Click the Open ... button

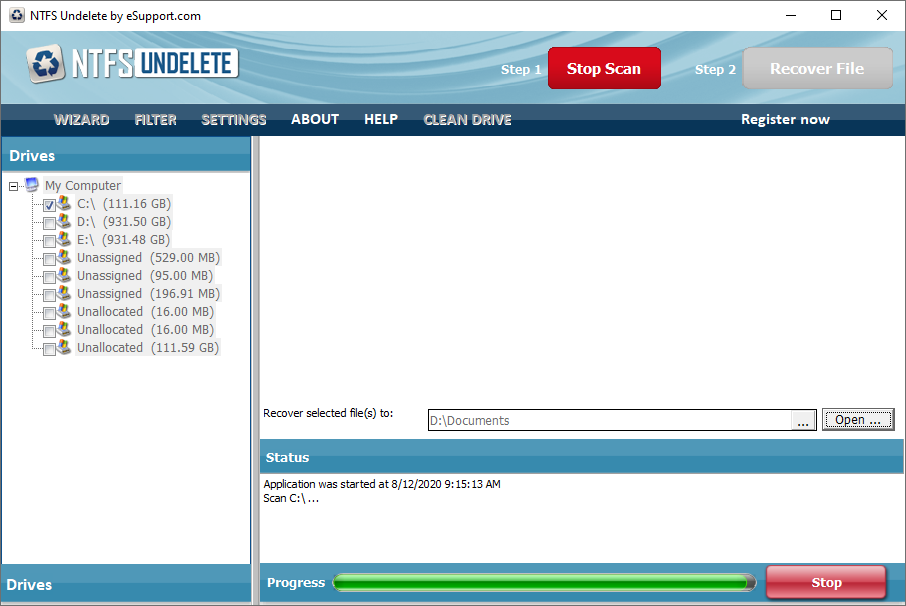pos(858,419)
